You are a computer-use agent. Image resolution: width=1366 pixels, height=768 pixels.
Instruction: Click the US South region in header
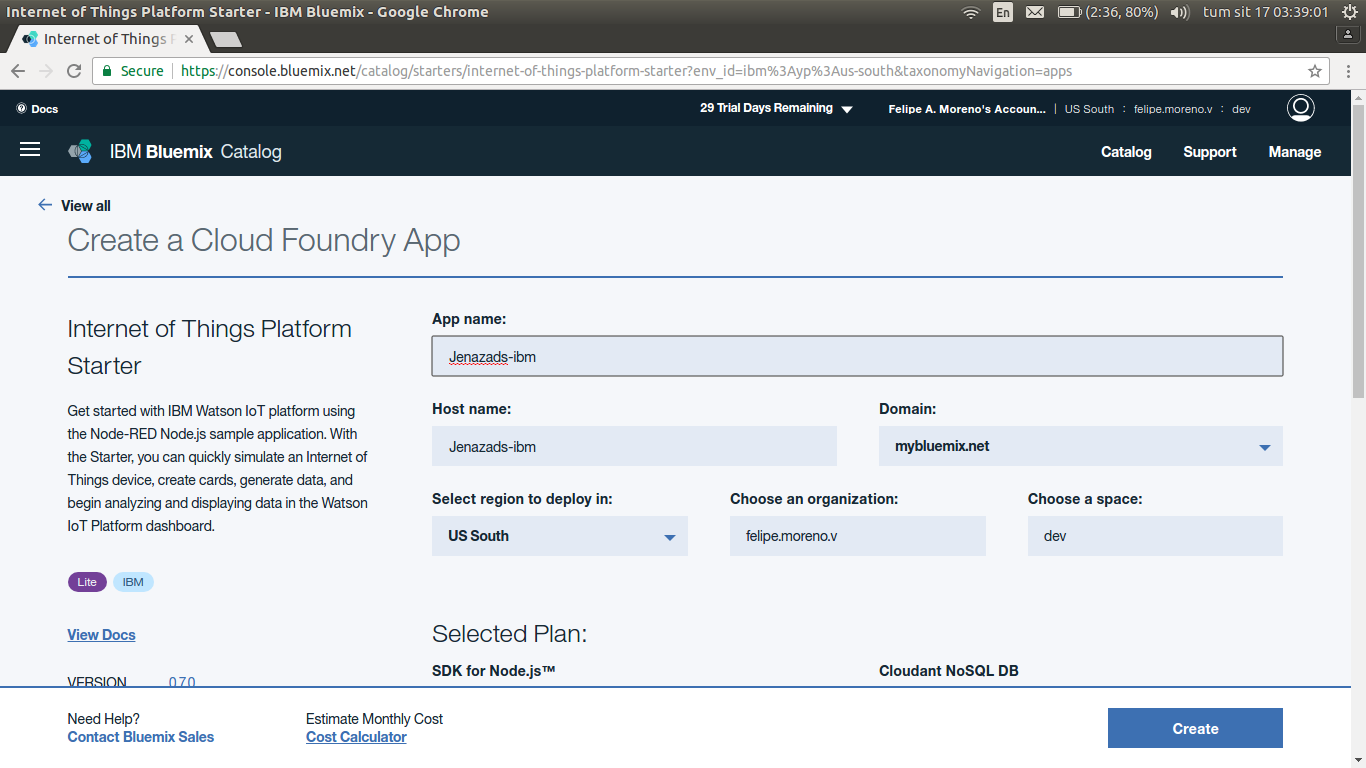coord(1089,109)
